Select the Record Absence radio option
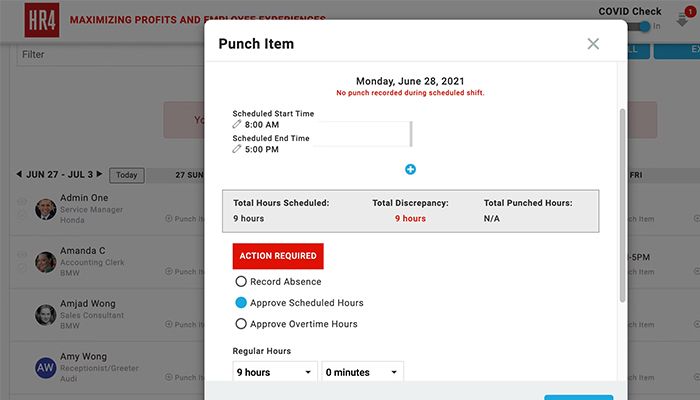Image resolution: width=700 pixels, height=400 pixels. [241, 282]
